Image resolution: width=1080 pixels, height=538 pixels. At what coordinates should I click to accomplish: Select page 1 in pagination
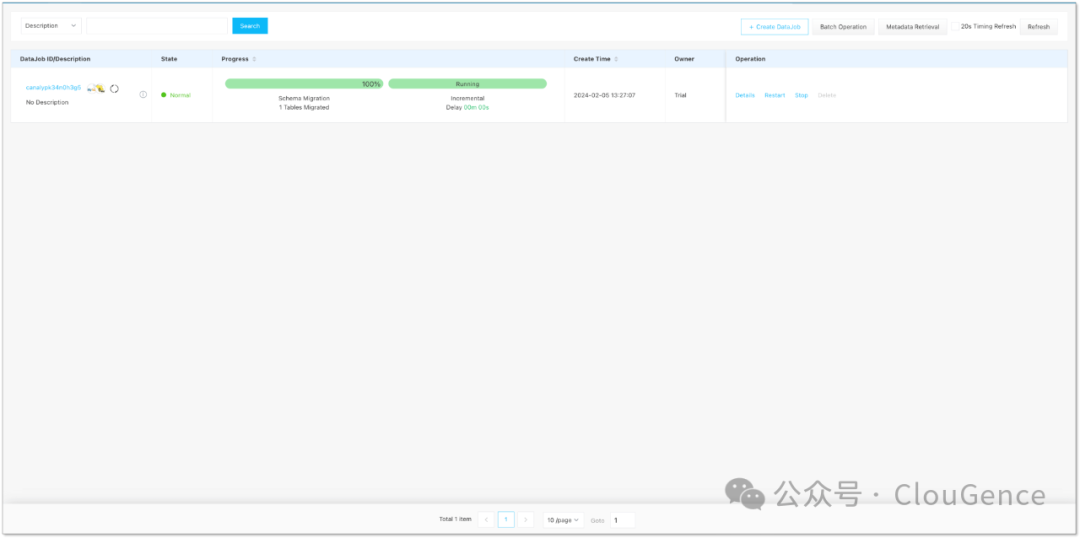tap(506, 519)
